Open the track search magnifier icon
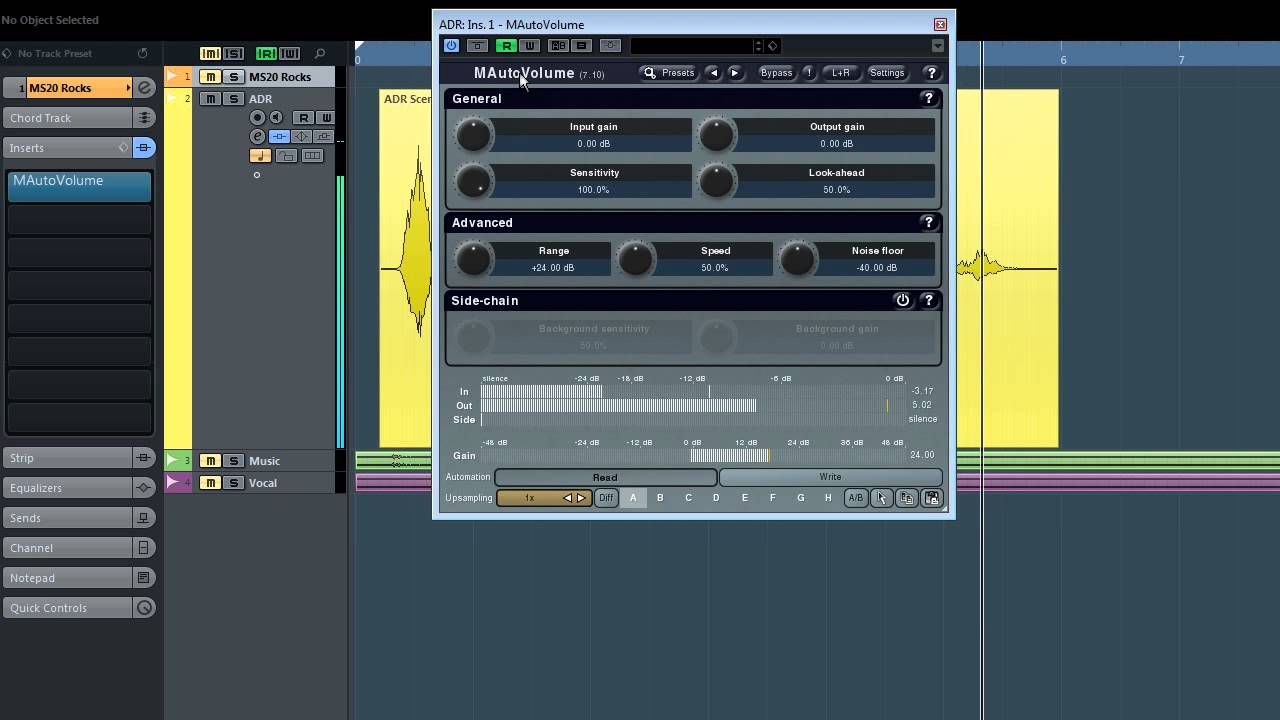The width and height of the screenshot is (1280, 720). (x=320, y=54)
